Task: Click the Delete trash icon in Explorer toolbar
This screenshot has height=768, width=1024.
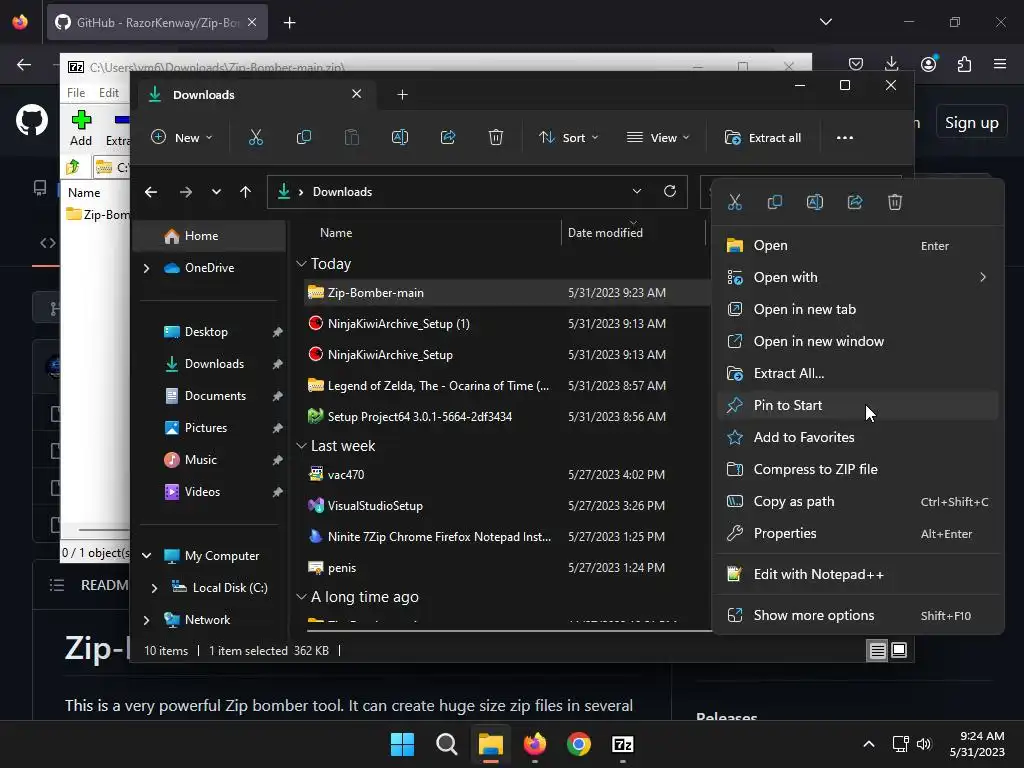Action: (x=496, y=138)
